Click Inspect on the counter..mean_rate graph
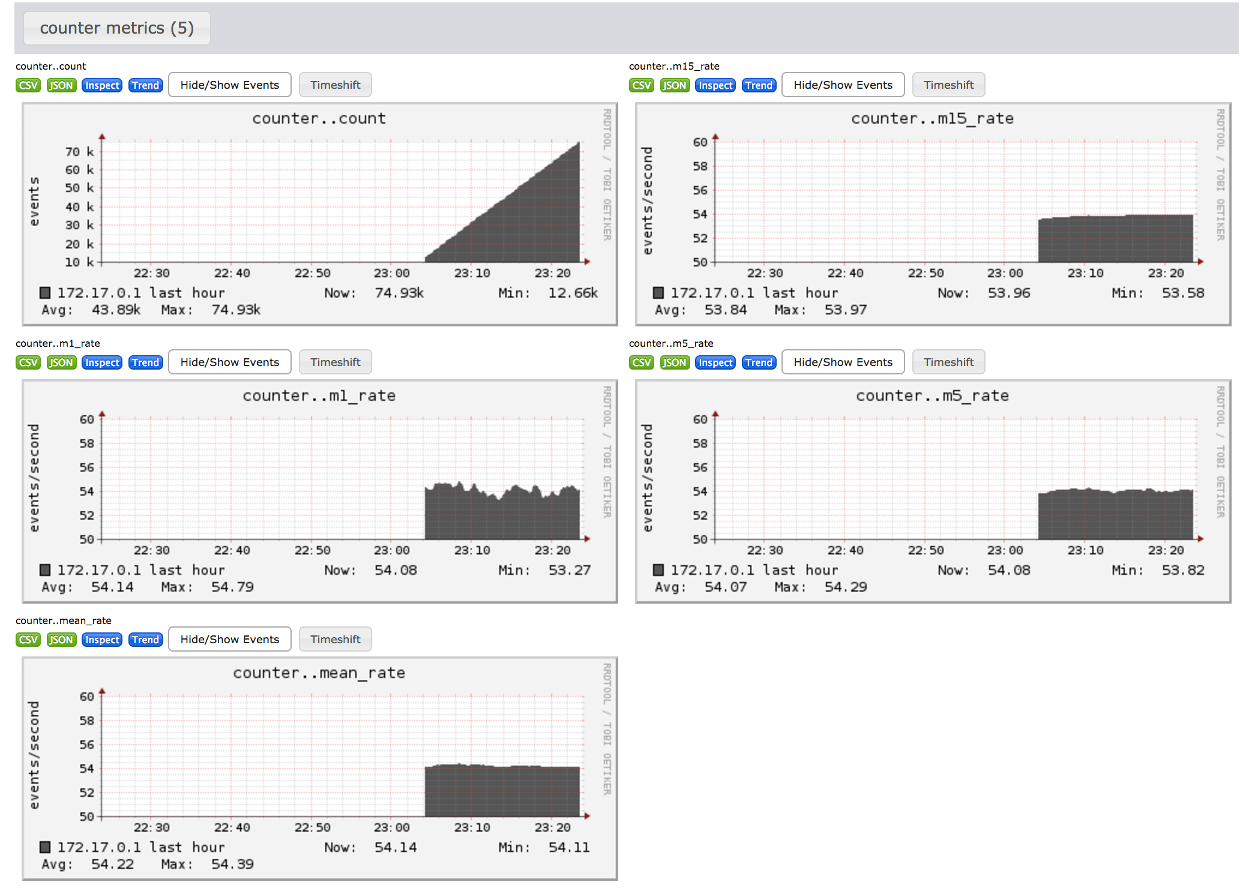Image resolution: width=1246 pixels, height=888 pixels. [x=102, y=640]
